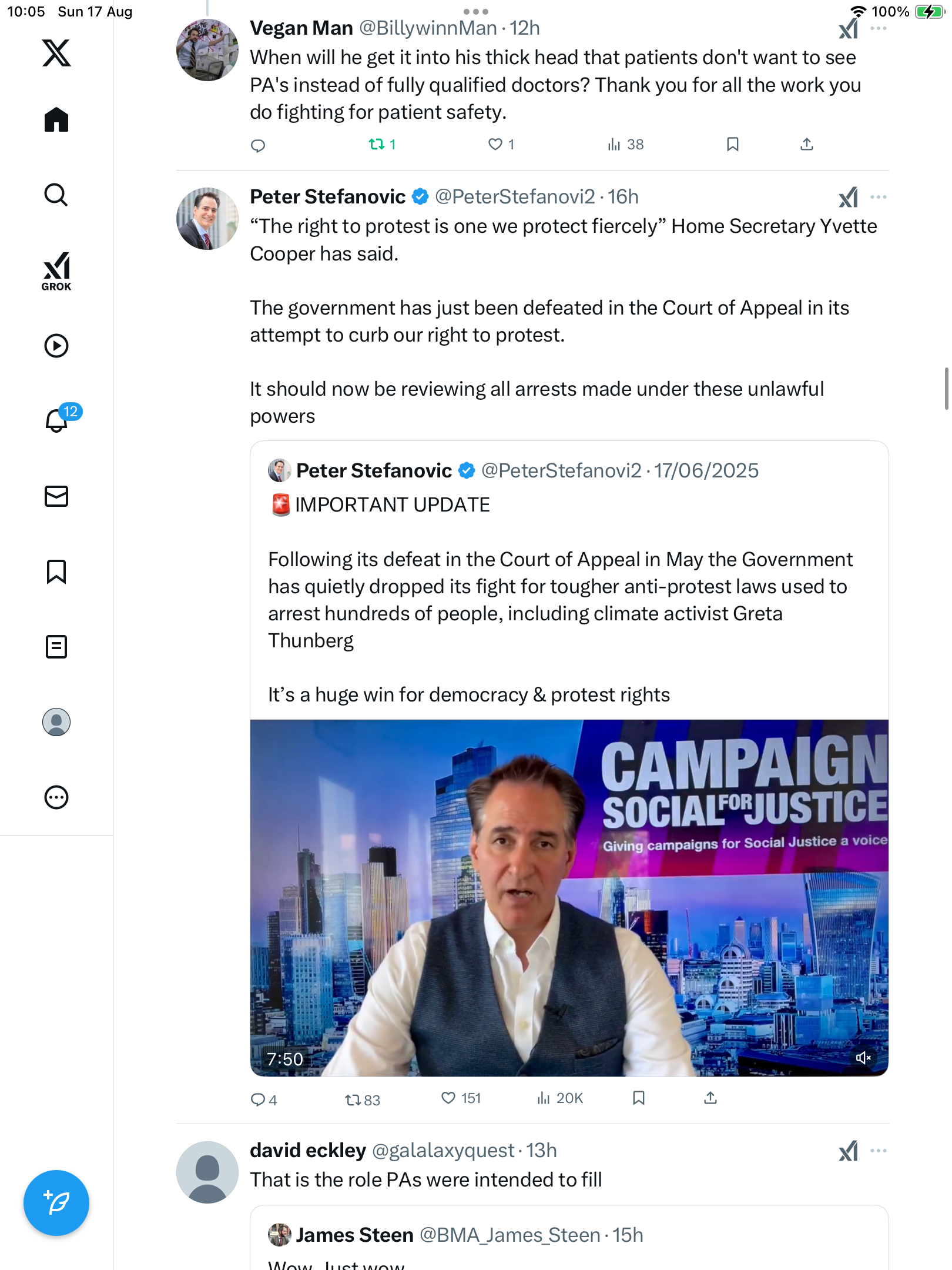Viewport: 952px width, 1270px height.
Task: Open sidebar Bookmarks icon
Action: click(x=56, y=571)
